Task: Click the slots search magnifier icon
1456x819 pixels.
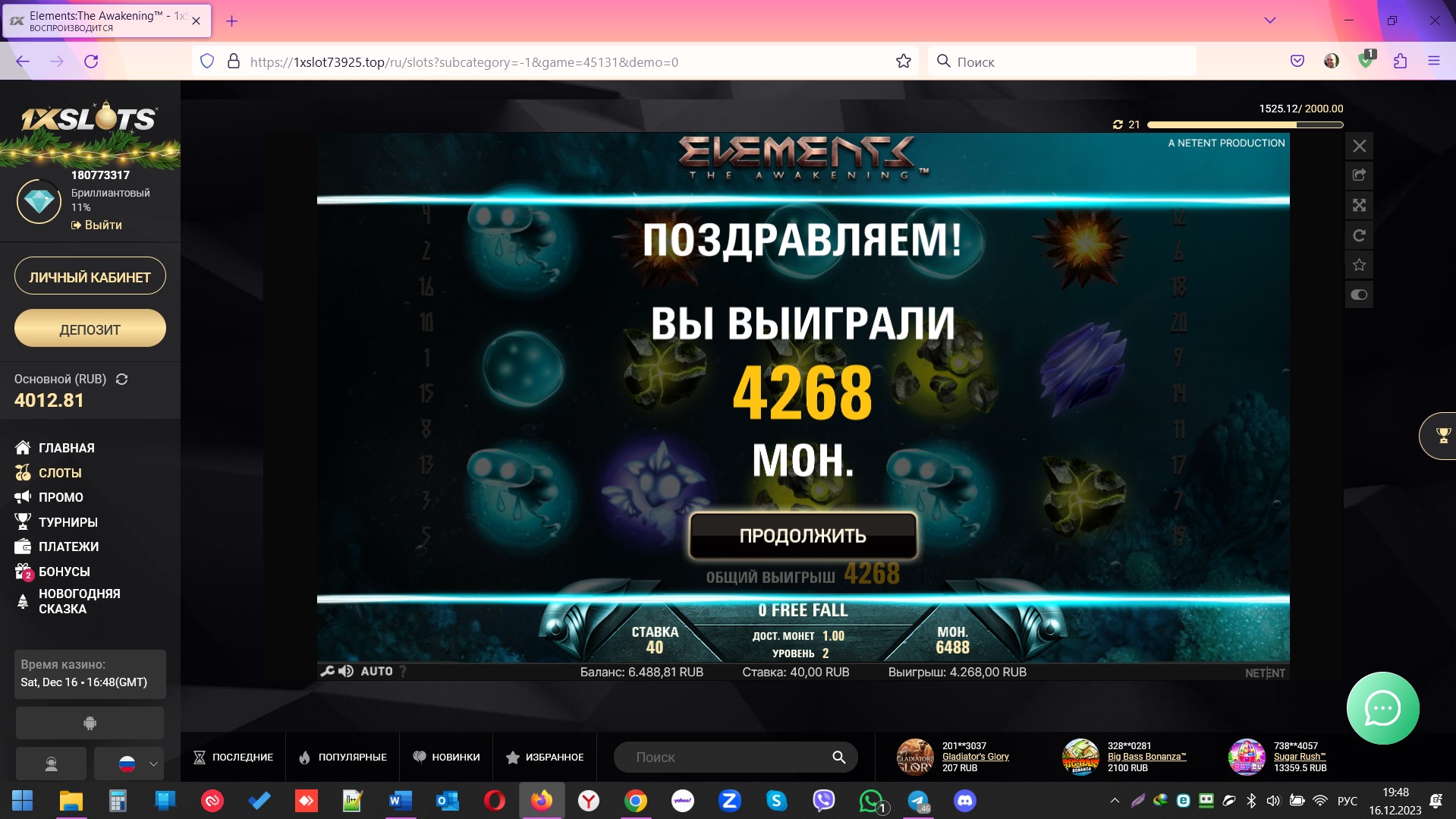Action: coord(838,757)
